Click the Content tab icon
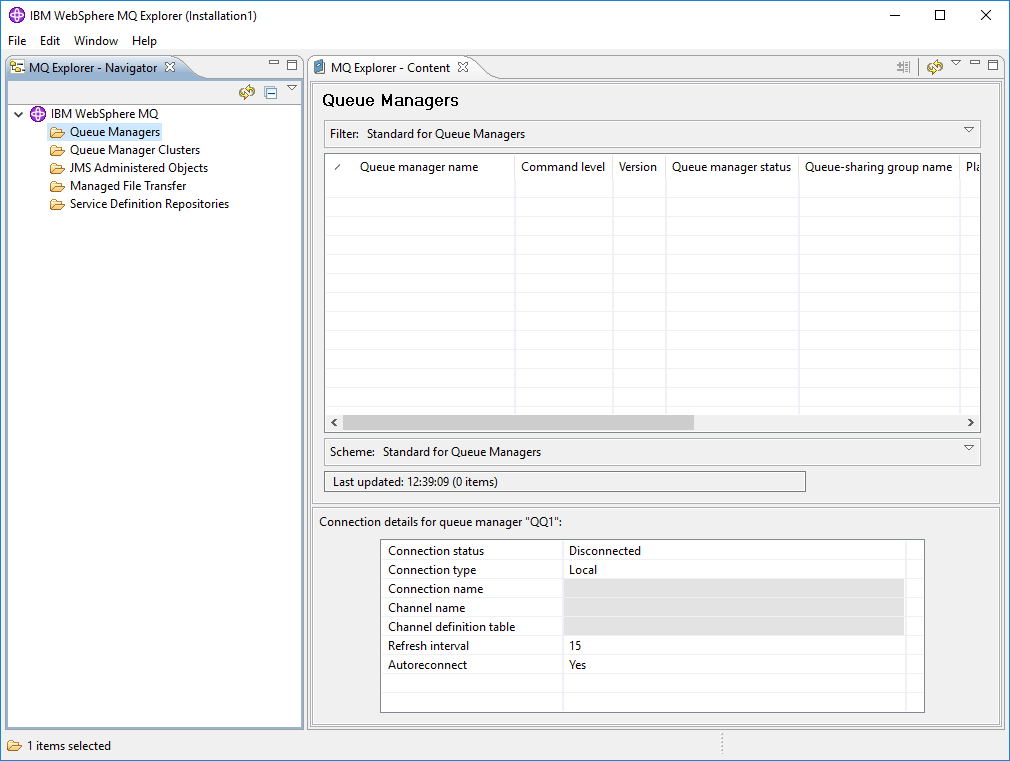This screenshot has height=761, width=1010. [319, 68]
